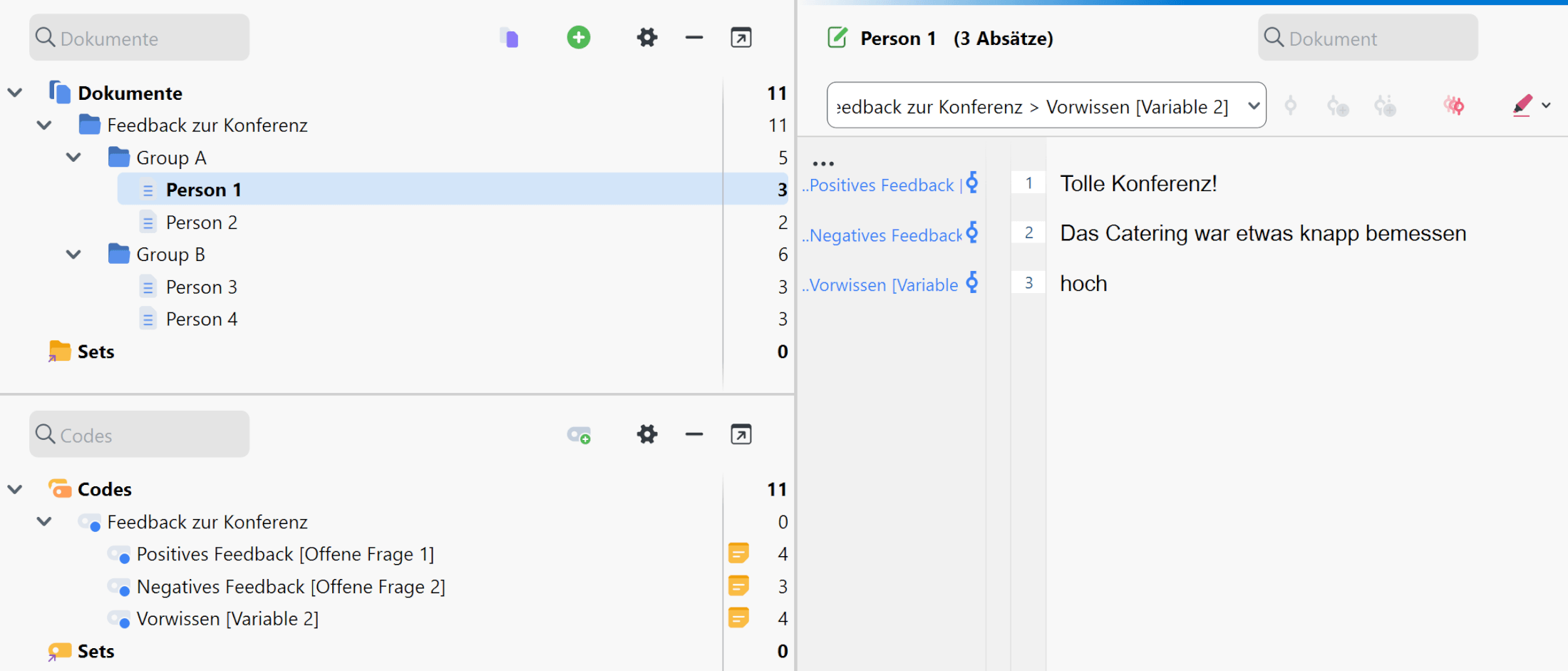Click paragraph number 3

pos(1028,283)
